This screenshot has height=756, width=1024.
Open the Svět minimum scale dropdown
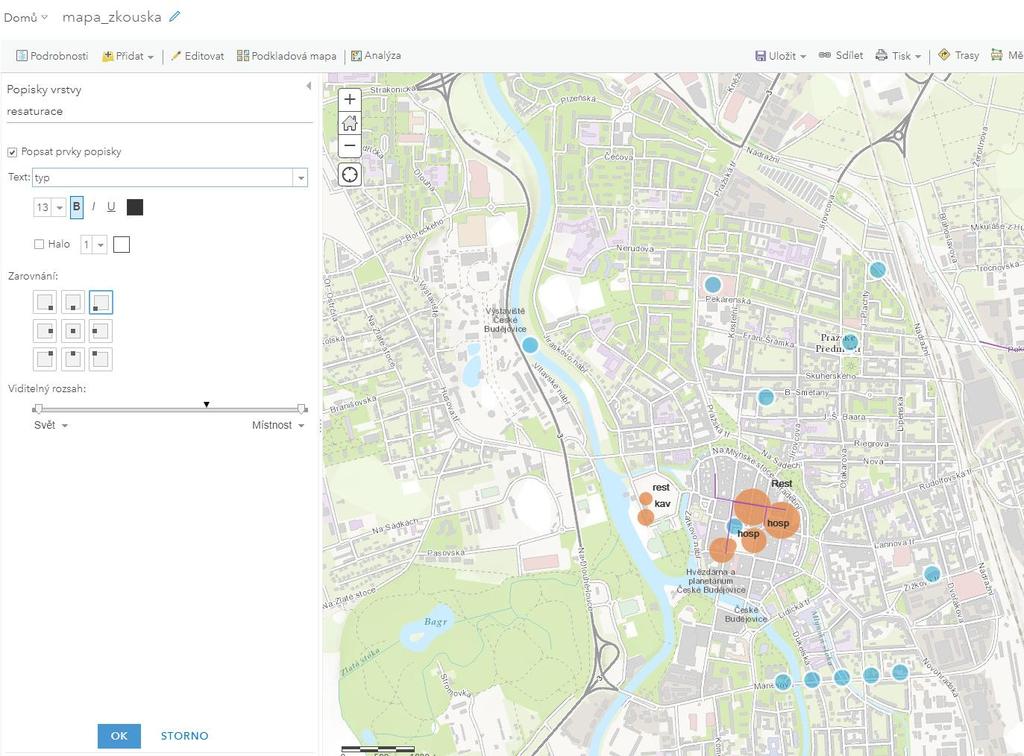pos(51,426)
